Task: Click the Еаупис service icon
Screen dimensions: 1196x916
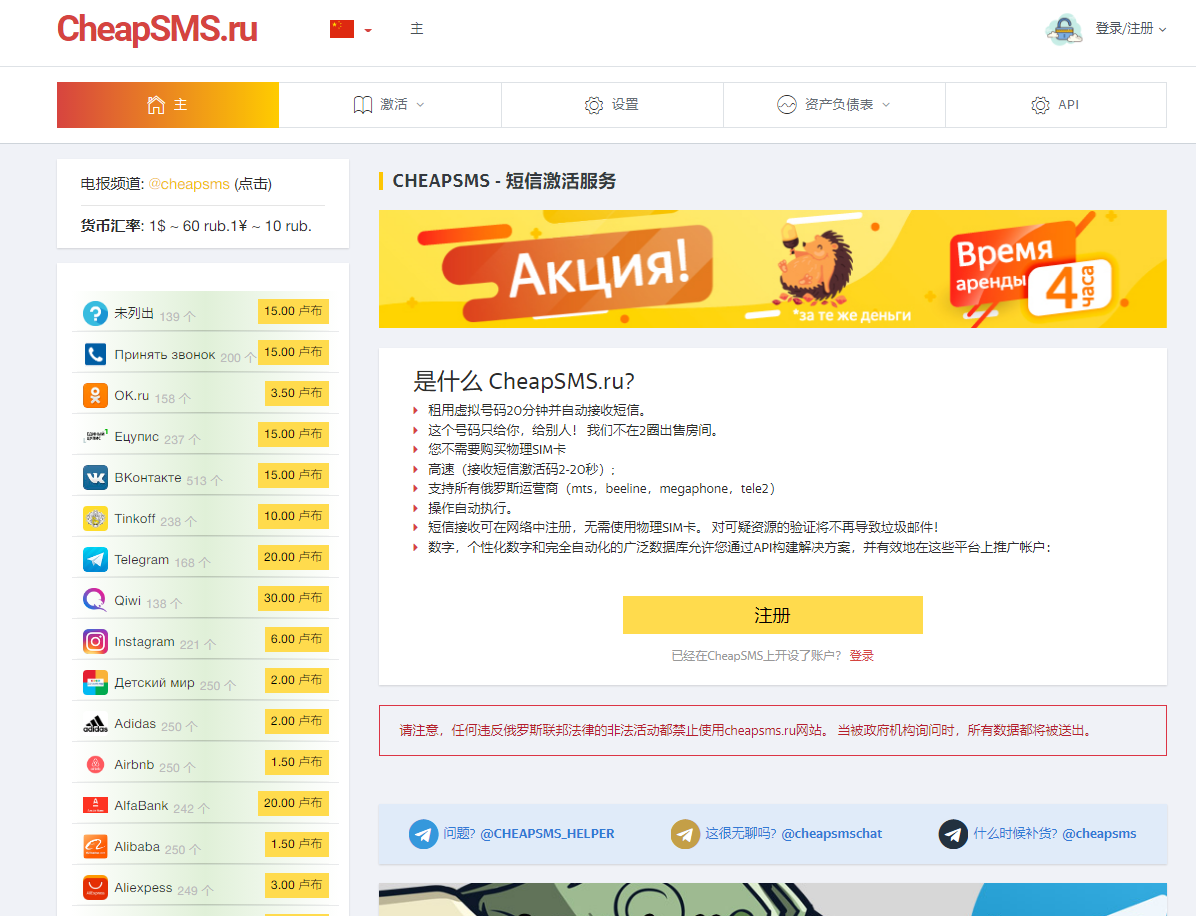Action: point(95,437)
